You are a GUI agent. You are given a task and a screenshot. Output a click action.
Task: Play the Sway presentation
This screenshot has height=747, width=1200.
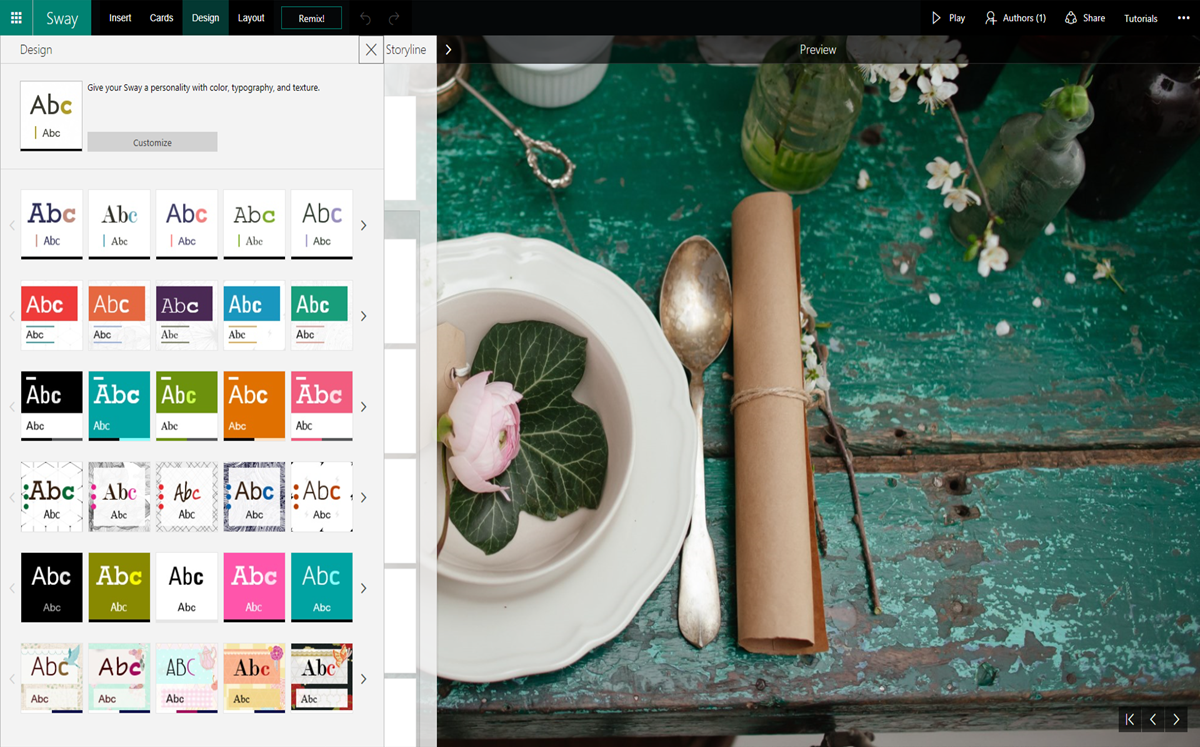[x=947, y=17]
